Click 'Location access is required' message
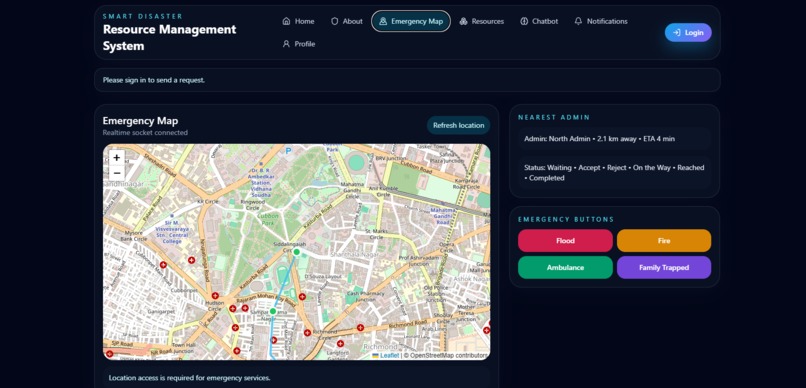 pos(189,378)
